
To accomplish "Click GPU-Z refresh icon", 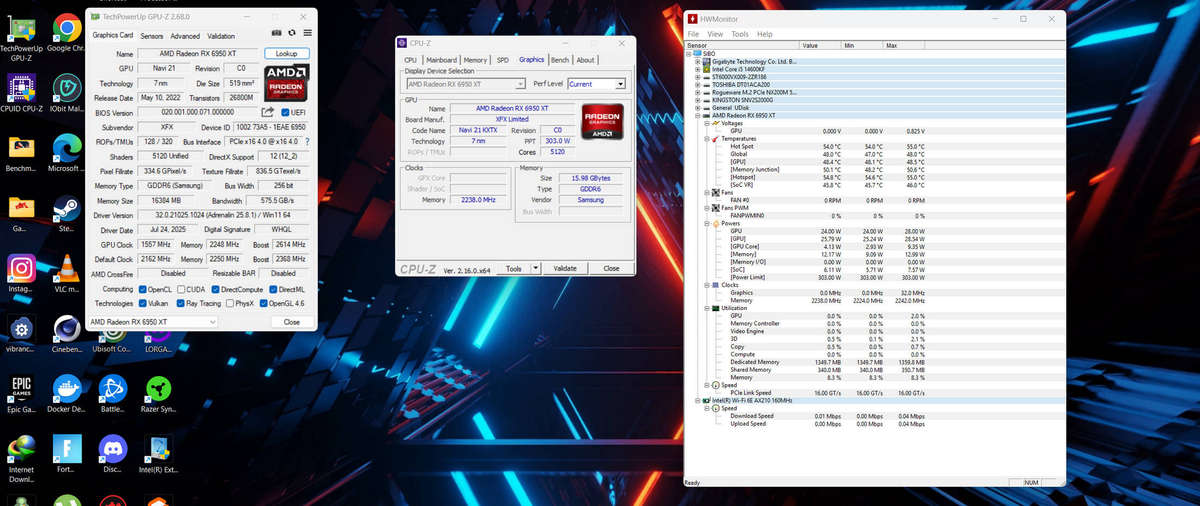I will (292, 33).
